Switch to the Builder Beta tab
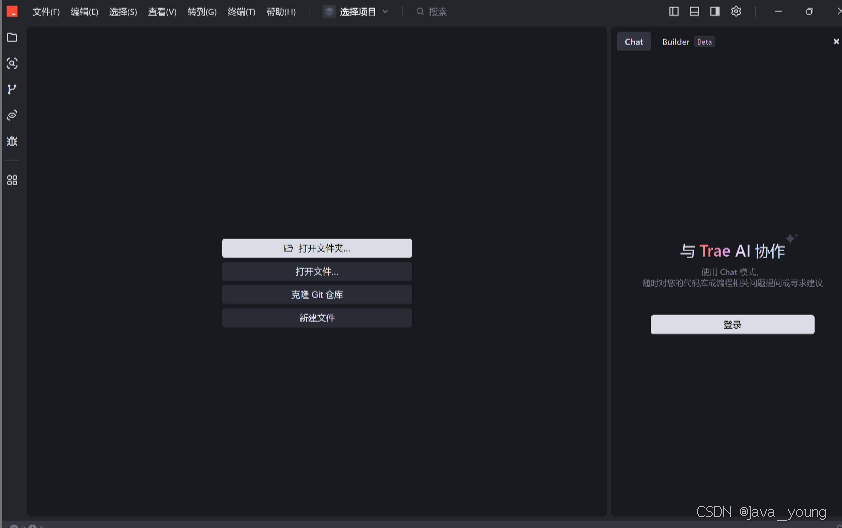842x528 pixels. click(x=688, y=42)
